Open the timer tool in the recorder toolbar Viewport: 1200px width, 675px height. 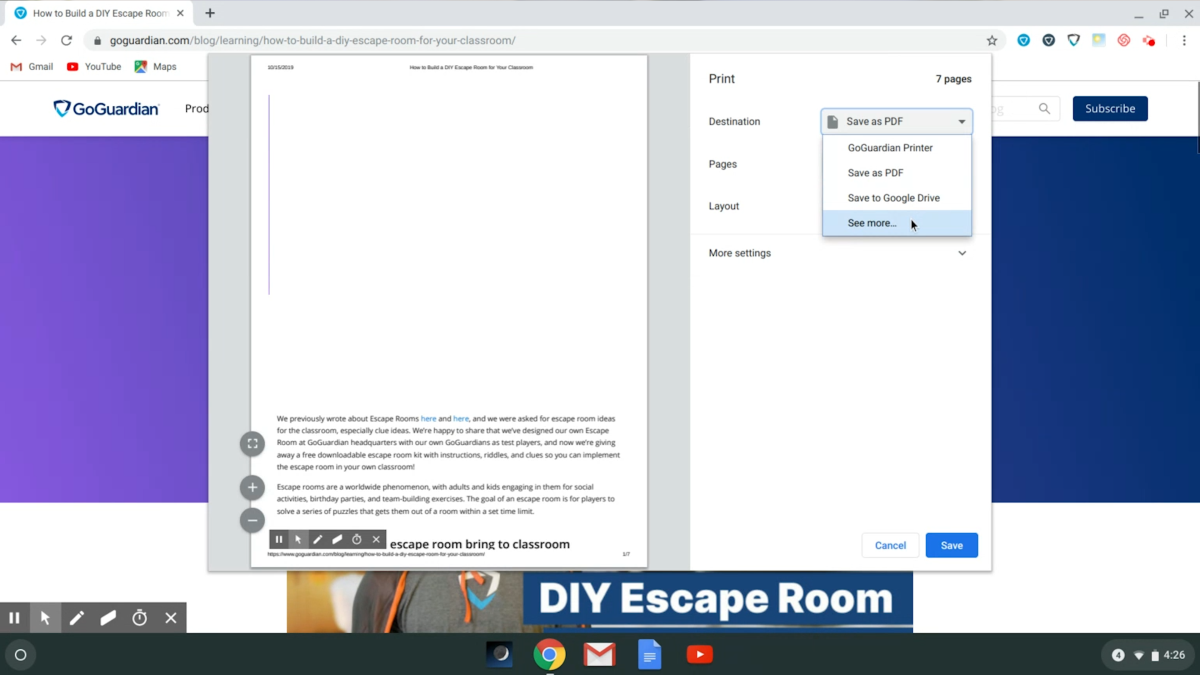(x=140, y=618)
